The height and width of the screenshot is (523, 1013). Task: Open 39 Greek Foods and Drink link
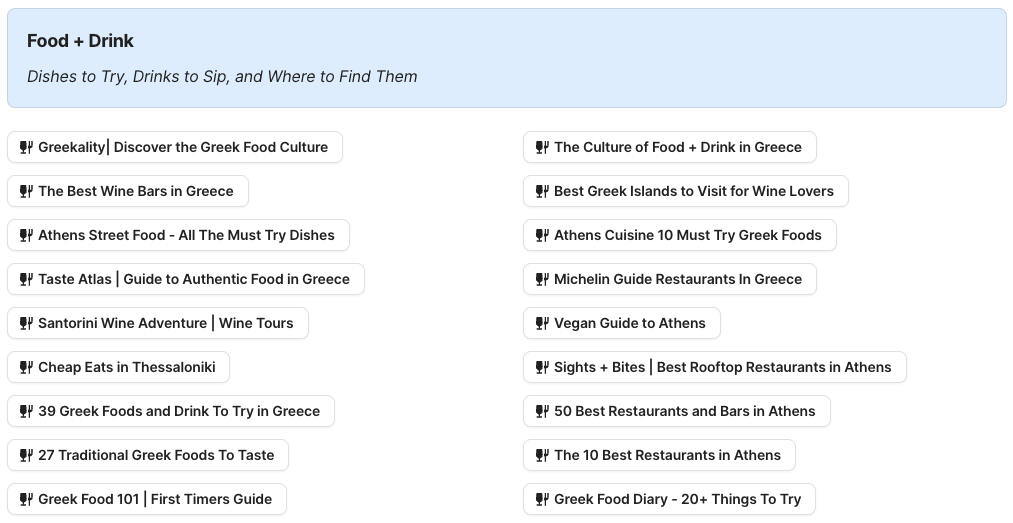pos(178,411)
